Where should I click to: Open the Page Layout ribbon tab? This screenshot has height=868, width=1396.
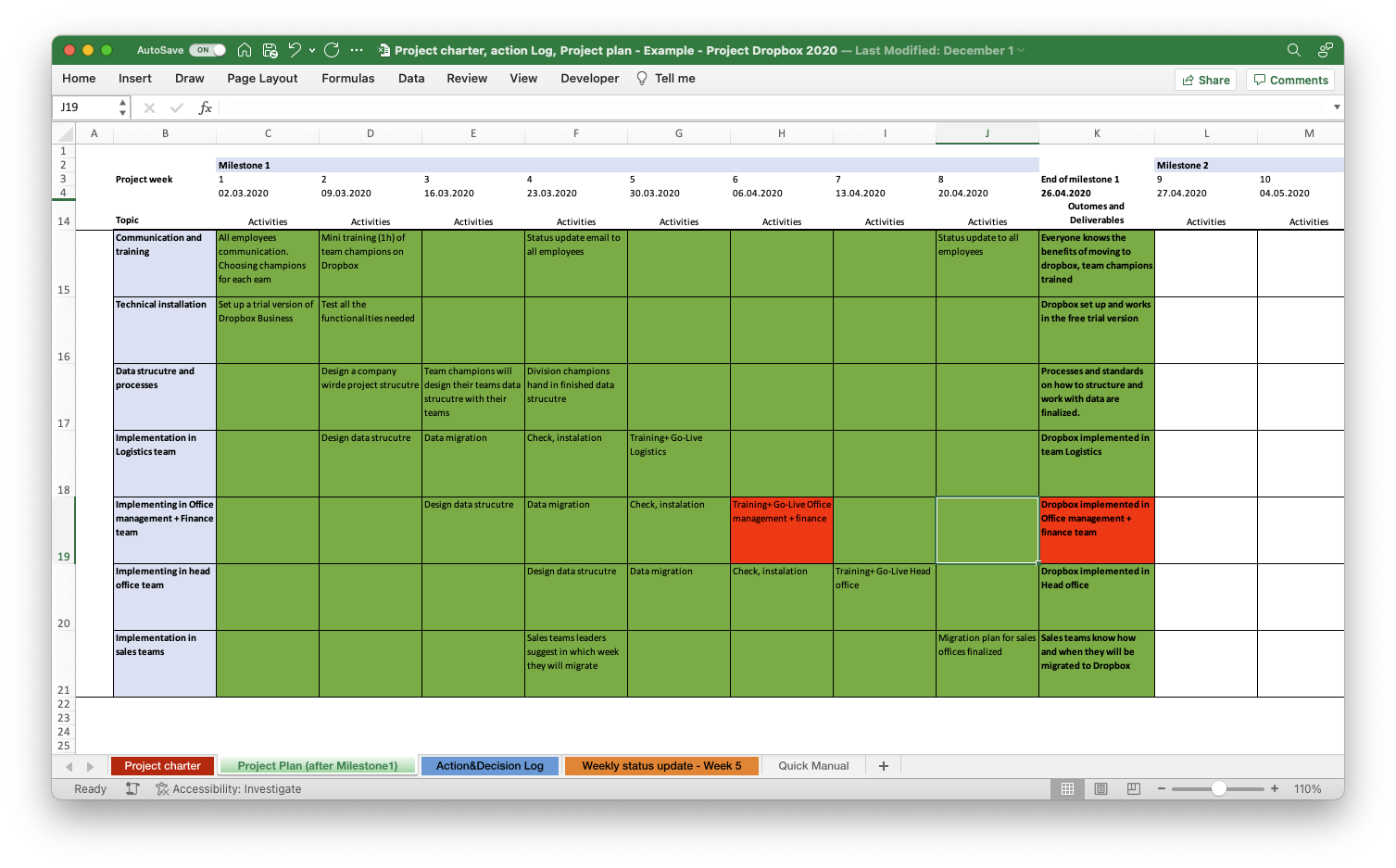(x=262, y=79)
